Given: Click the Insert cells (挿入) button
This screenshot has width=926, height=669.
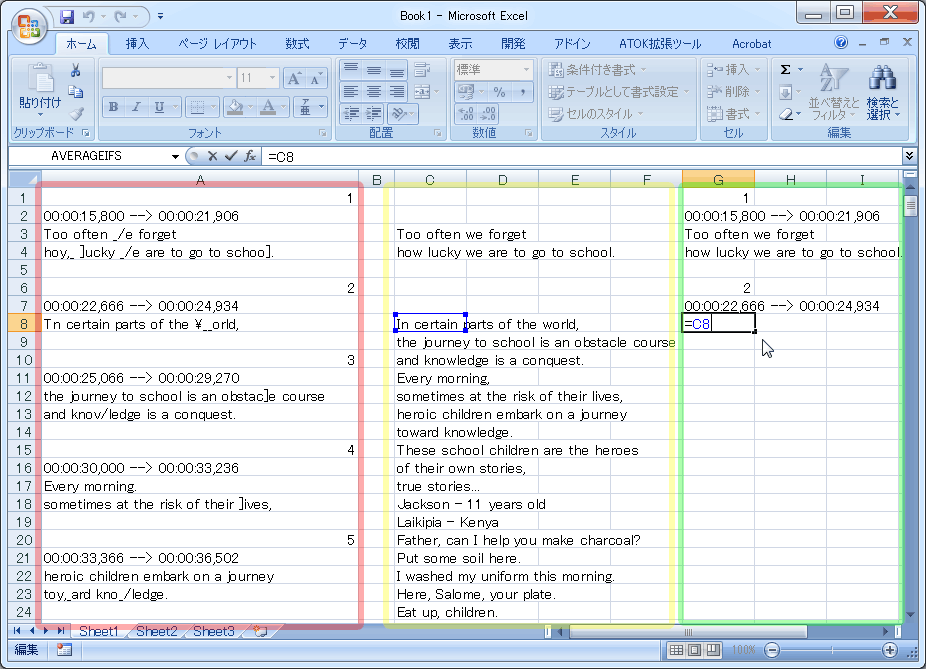Looking at the screenshot, I should pyautogui.click(x=734, y=70).
